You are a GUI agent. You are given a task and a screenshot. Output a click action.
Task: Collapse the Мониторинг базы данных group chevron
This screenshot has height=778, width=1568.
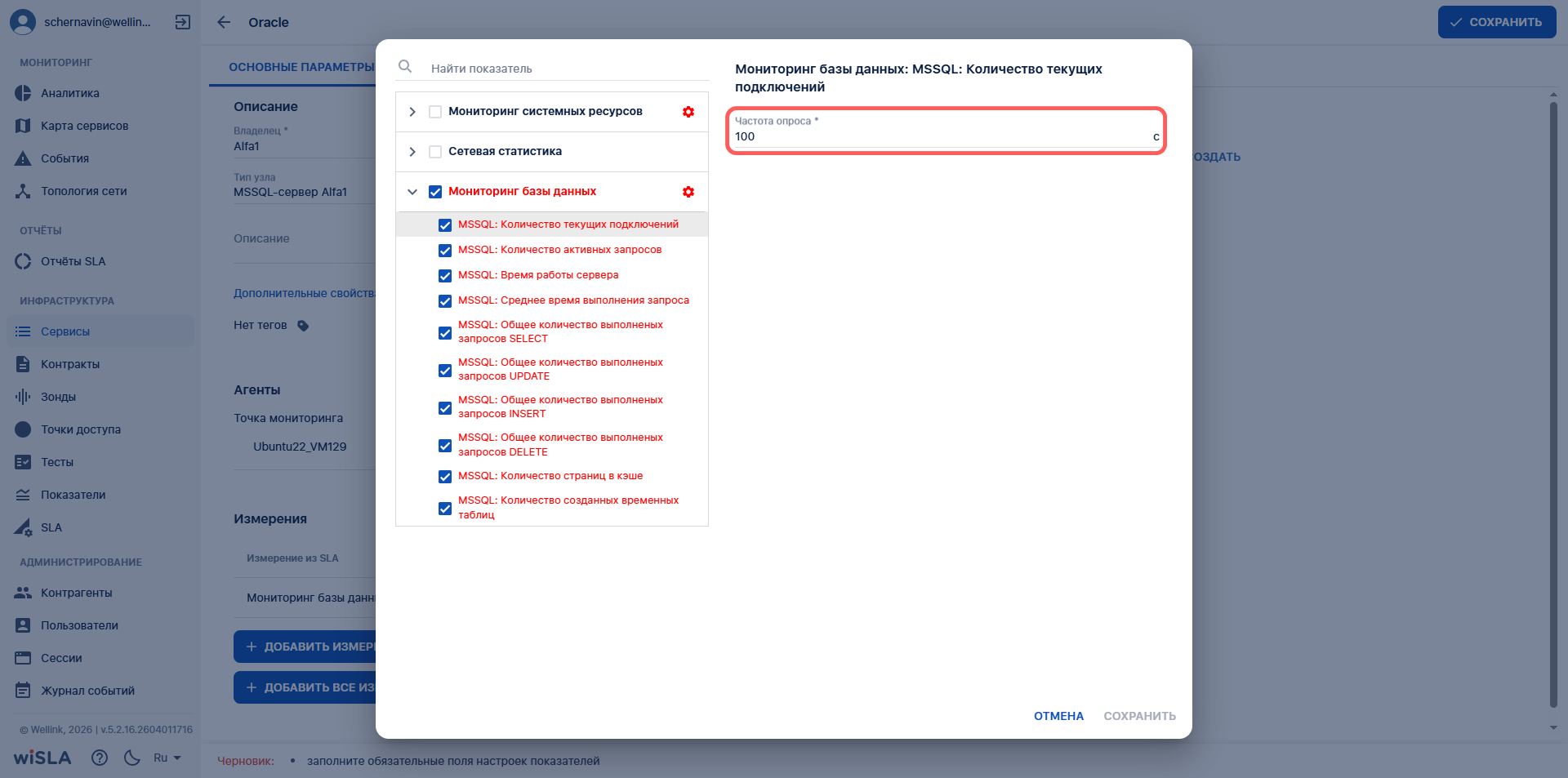(x=412, y=192)
